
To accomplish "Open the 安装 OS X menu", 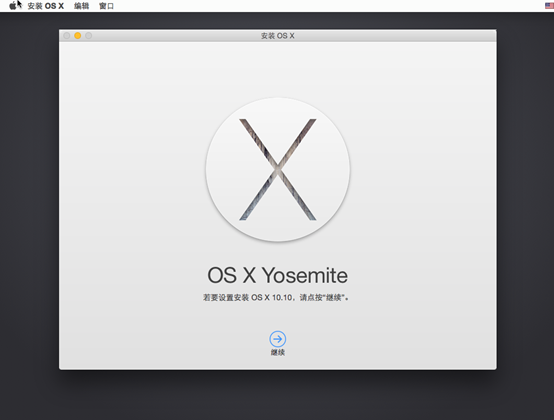I will (46, 6).
